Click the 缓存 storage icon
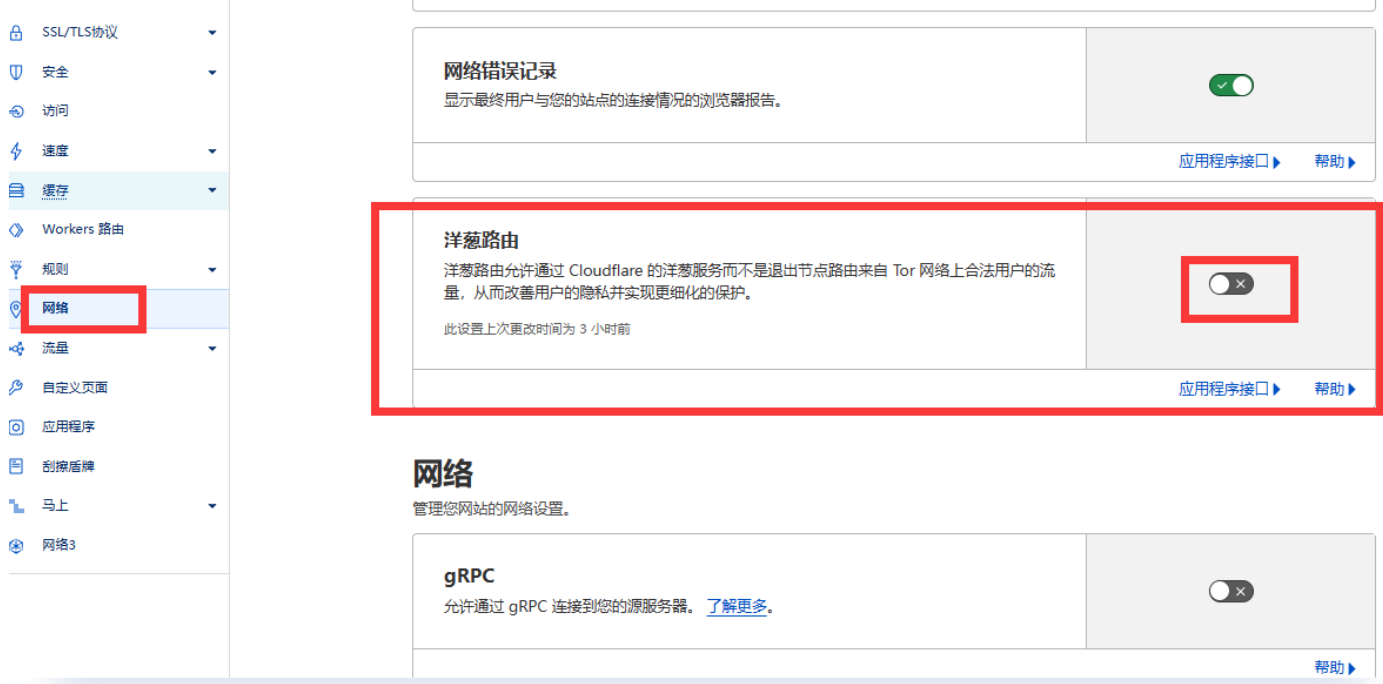 point(16,190)
